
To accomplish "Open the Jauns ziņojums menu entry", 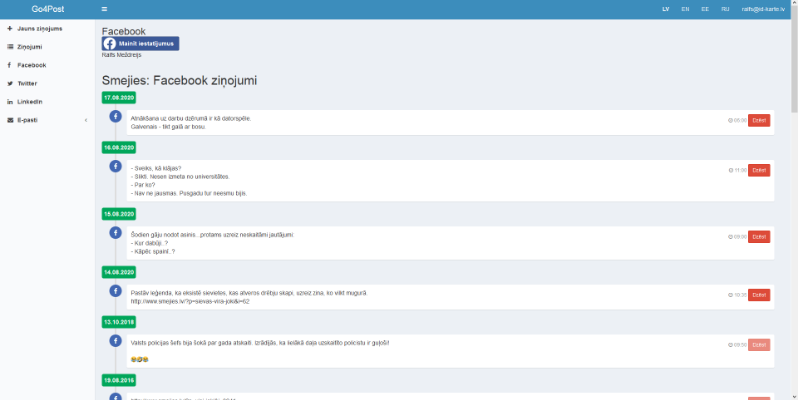I will [x=47, y=28].
